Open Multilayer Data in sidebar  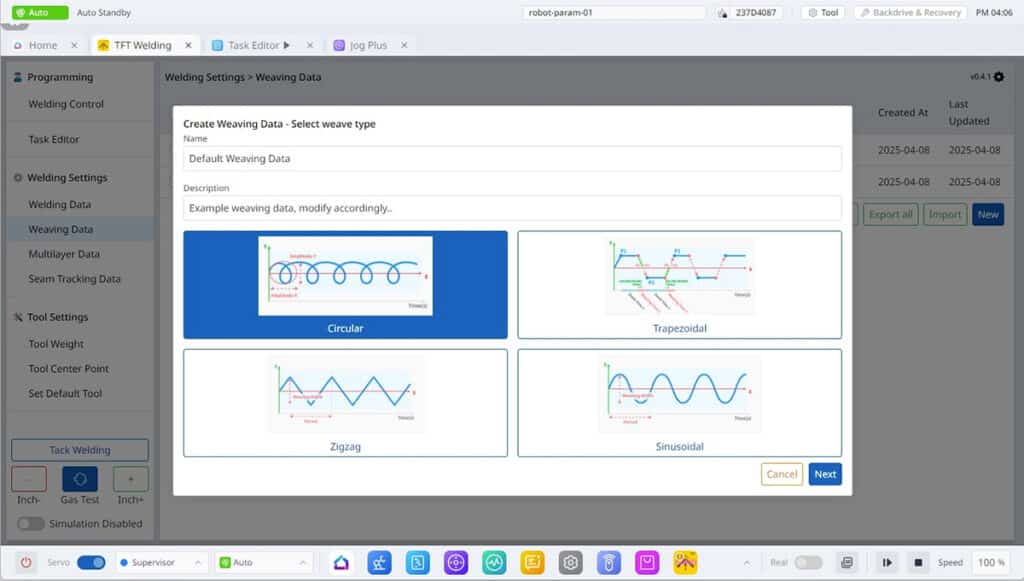pos(64,254)
